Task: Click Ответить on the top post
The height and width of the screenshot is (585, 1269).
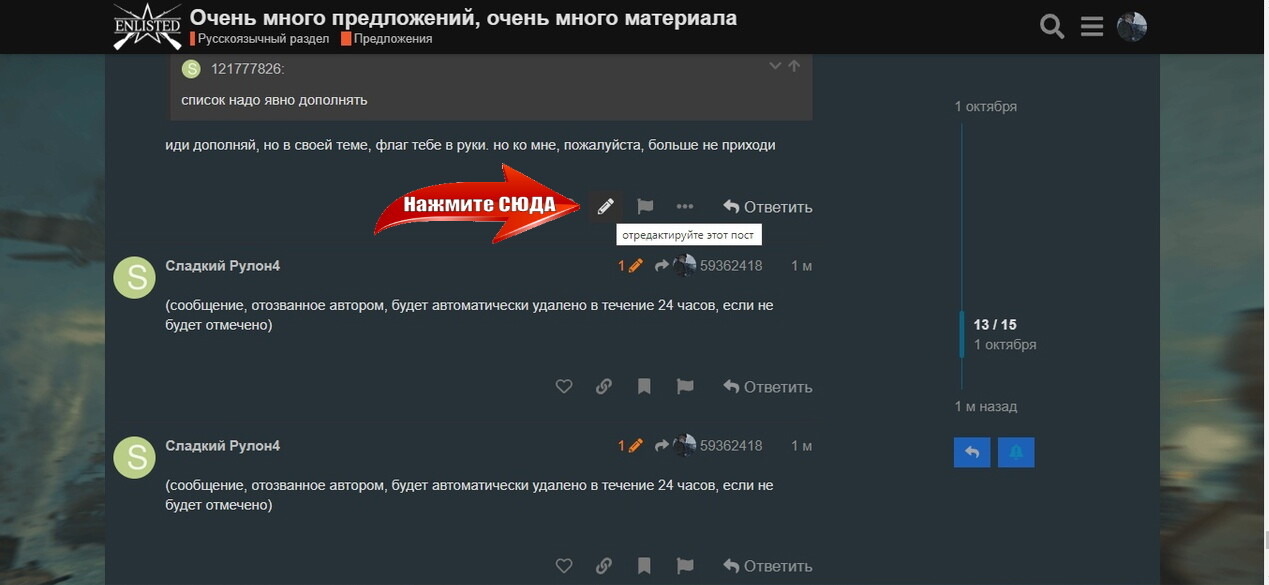Action: pyautogui.click(x=768, y=207)
